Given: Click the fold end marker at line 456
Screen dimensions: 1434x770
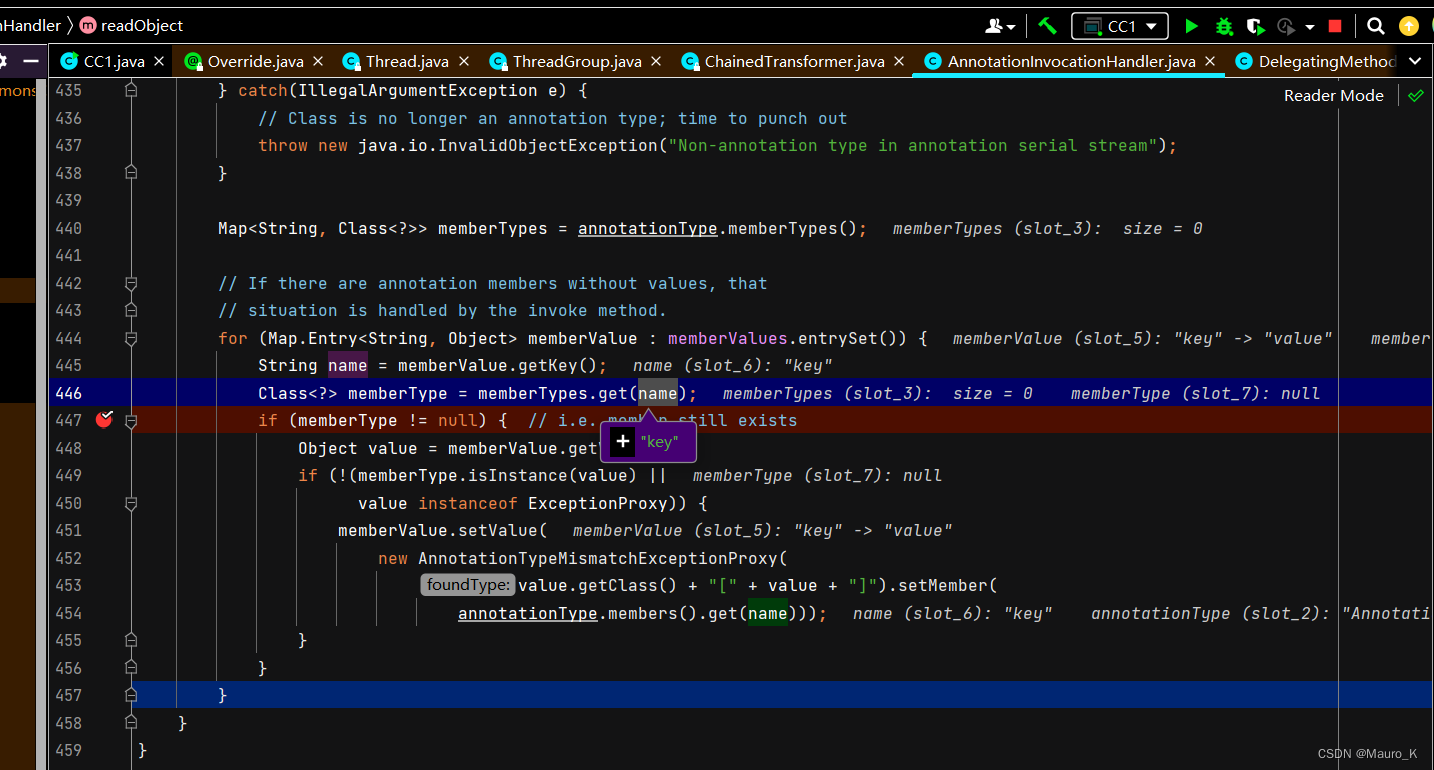Looking at the screenshot, I should pos(130,667).
